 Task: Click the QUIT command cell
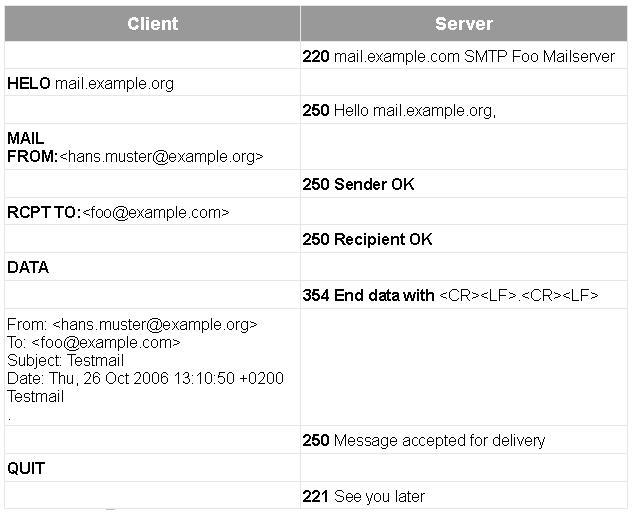(x=26, y=468)
